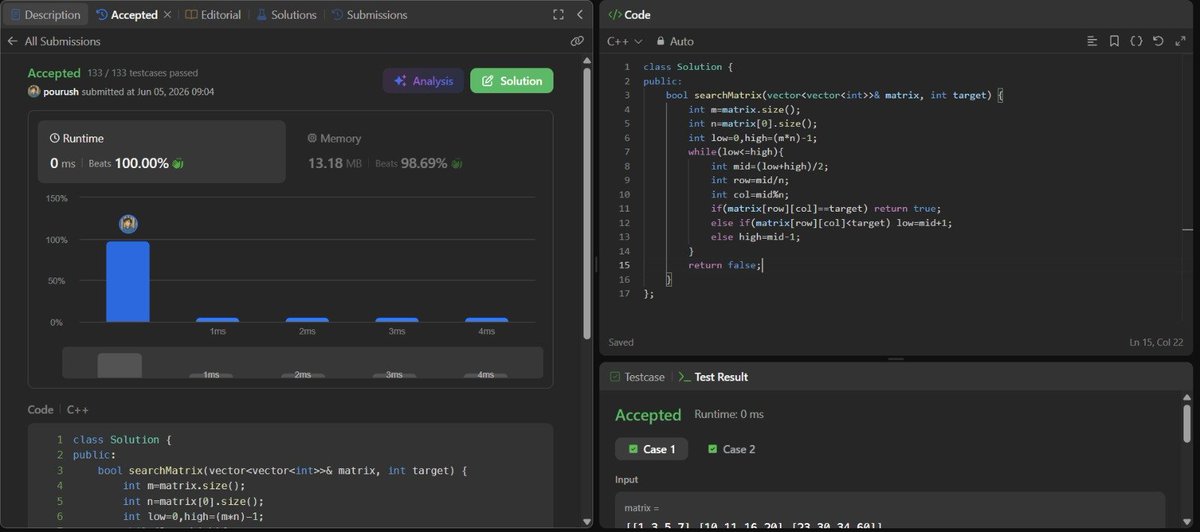The width and height of the screenshot is (1200, 532).
Task: Click the Analysis button
Action: tap(423, 81)
